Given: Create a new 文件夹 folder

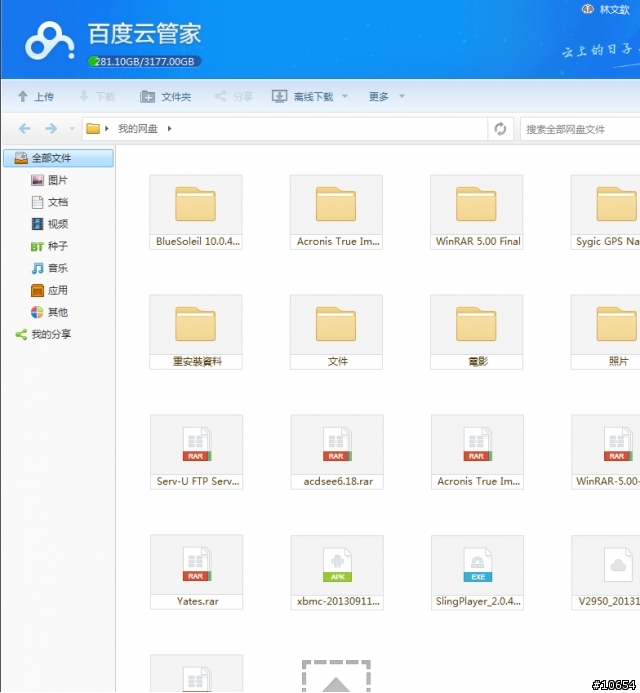Looking at the screenshot, I should click(x=165, y=96).
